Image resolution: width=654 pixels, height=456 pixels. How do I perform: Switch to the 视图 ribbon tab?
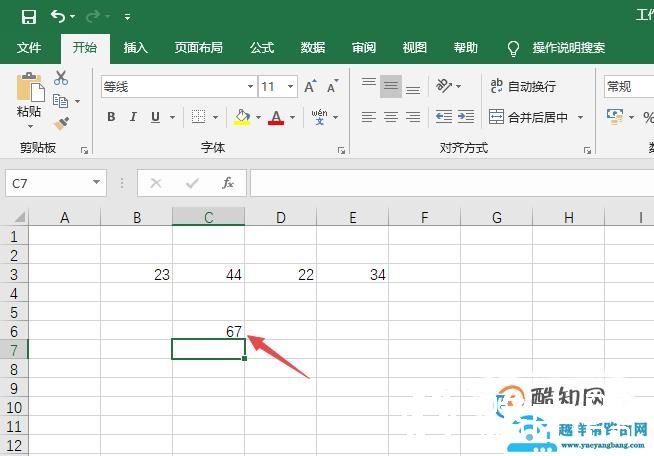[x=415, y=48]
